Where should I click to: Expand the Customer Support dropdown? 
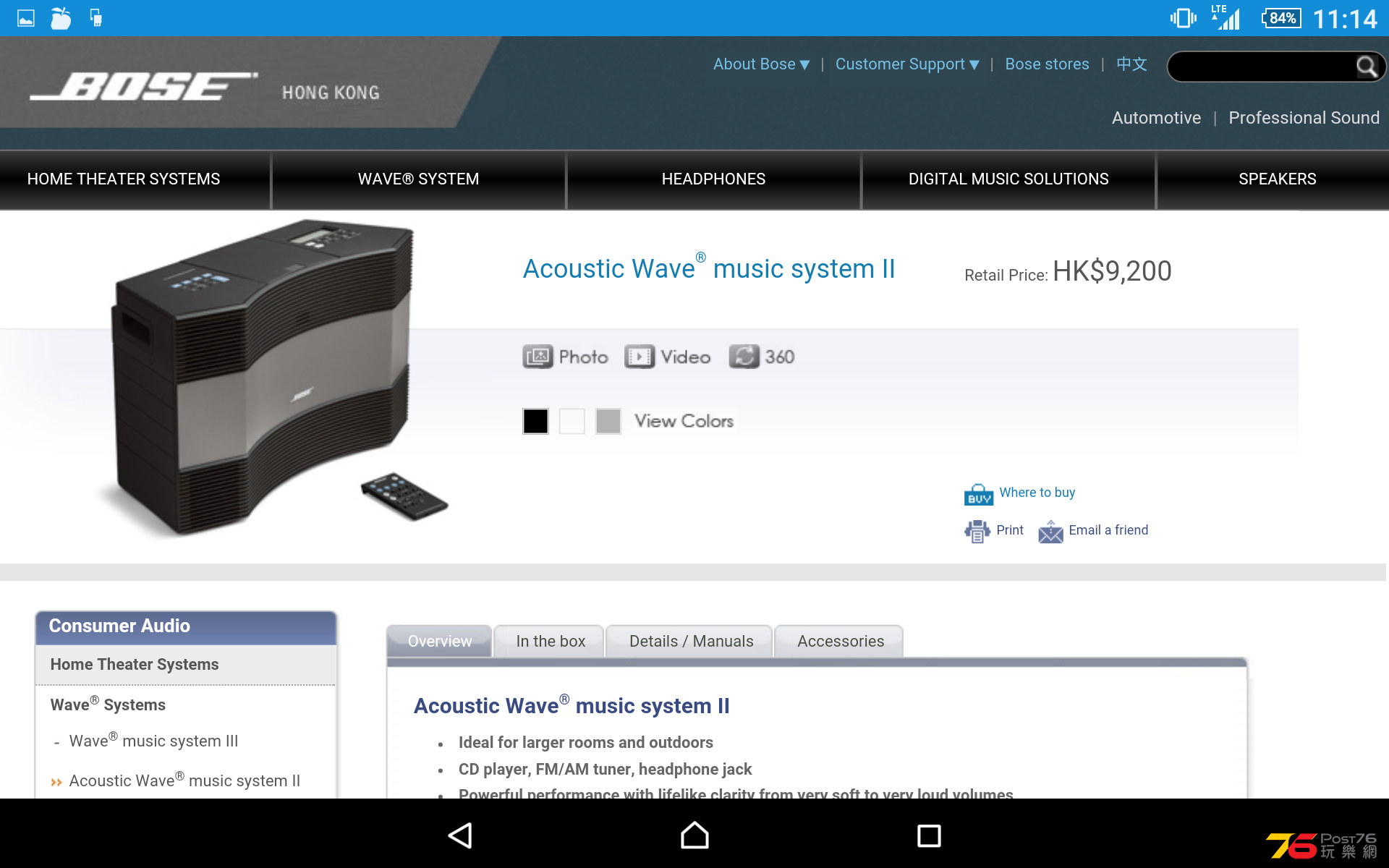coord(907,64)
